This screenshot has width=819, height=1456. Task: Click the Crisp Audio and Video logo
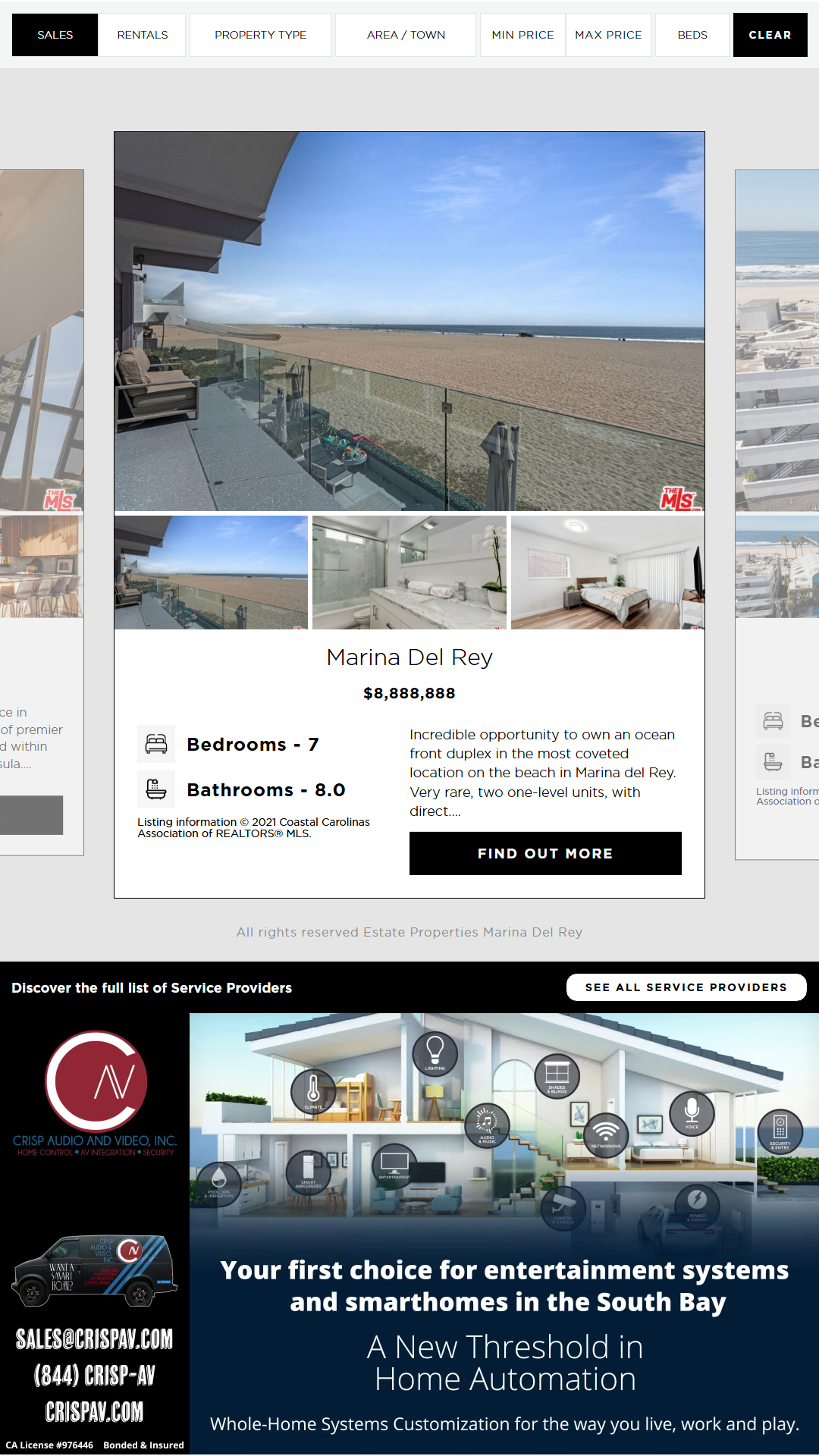pyautogui.click(x=95, y=1093)
